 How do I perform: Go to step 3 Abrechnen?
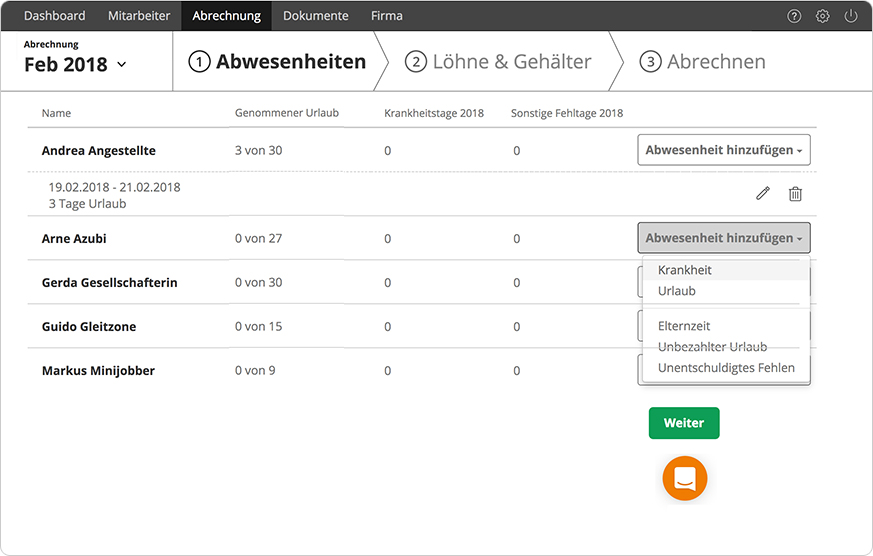point(703,62)
